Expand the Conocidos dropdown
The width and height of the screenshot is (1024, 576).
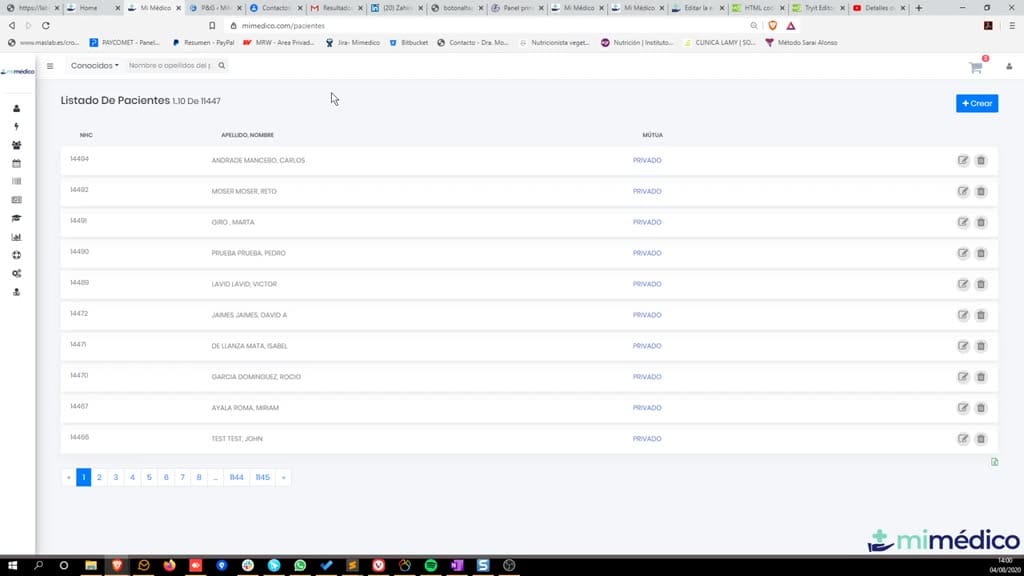95,65
